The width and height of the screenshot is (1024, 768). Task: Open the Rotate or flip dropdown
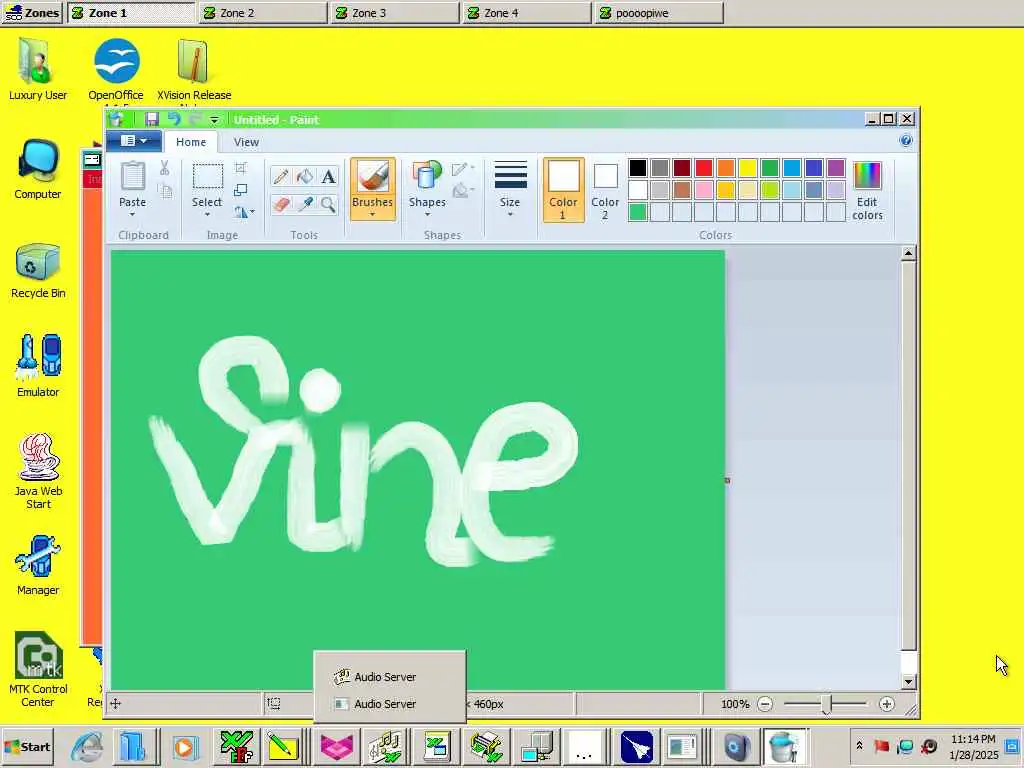(244, 212)
